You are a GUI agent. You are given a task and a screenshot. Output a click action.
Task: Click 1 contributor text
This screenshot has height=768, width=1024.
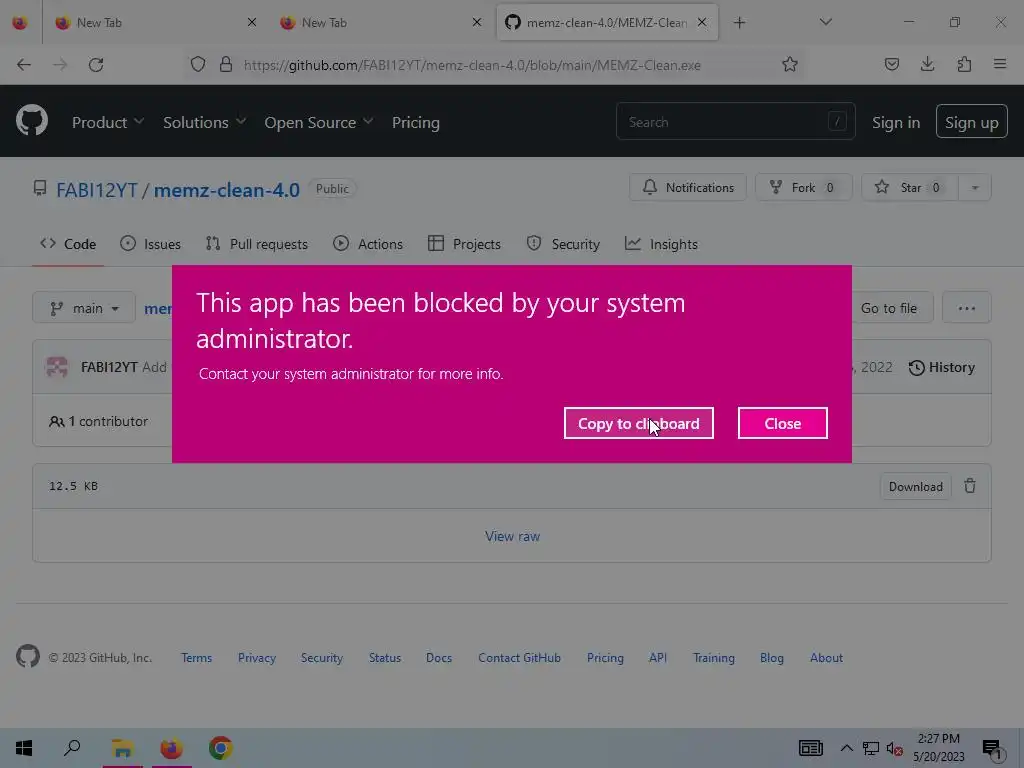[x=99, y=421]
